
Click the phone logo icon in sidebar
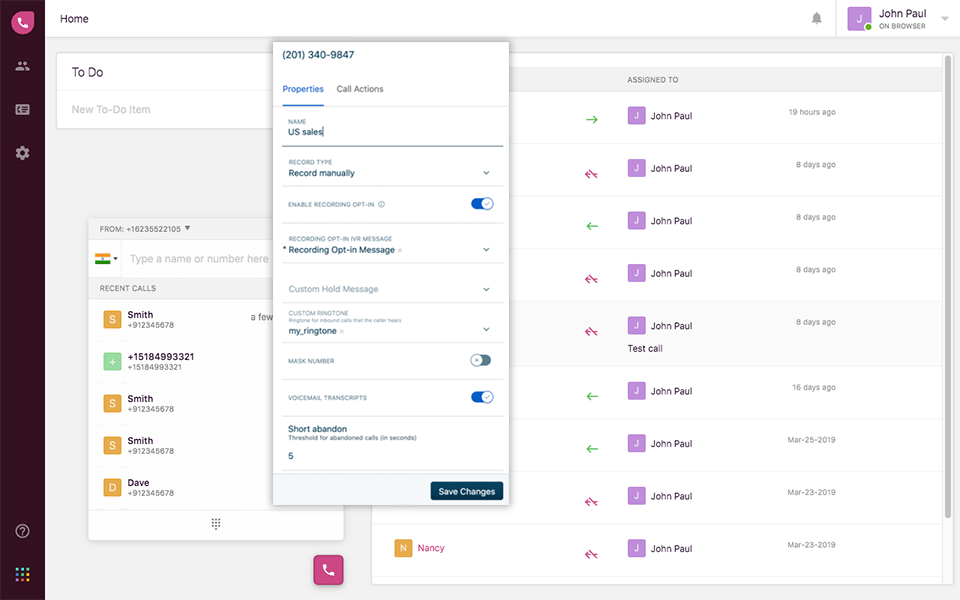(x=22, y=21)
